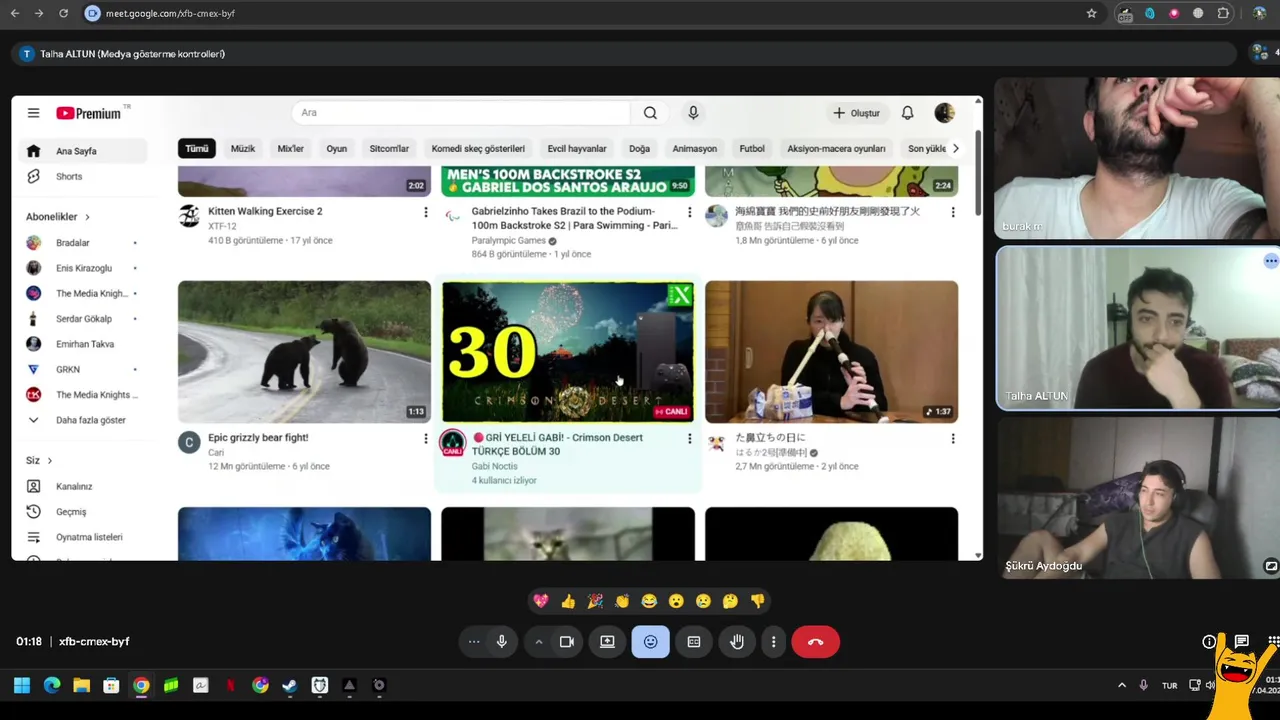The height and width of the screenshot is (720, 1280).
Task: Open the Enis Kirazoglu subscription channel
Action: pyautogui.click(x=84, y=268)
